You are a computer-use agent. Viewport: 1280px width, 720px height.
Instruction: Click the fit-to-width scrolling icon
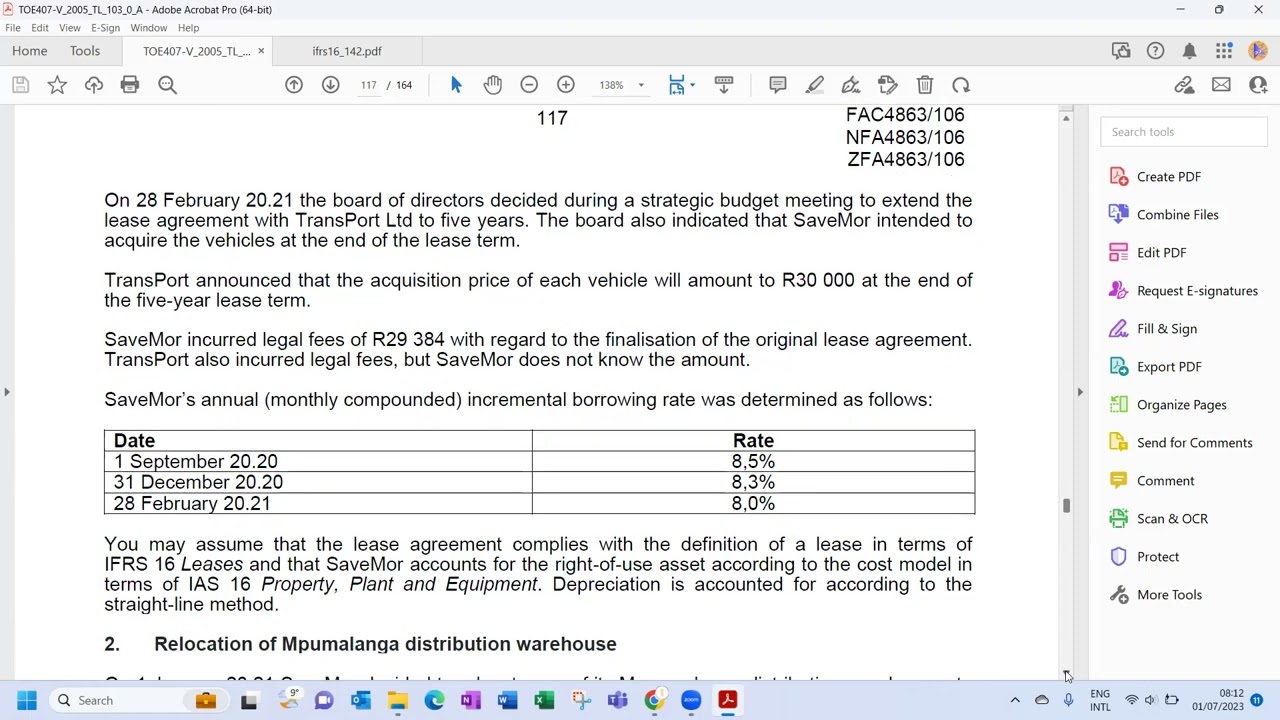pos(677,85)
